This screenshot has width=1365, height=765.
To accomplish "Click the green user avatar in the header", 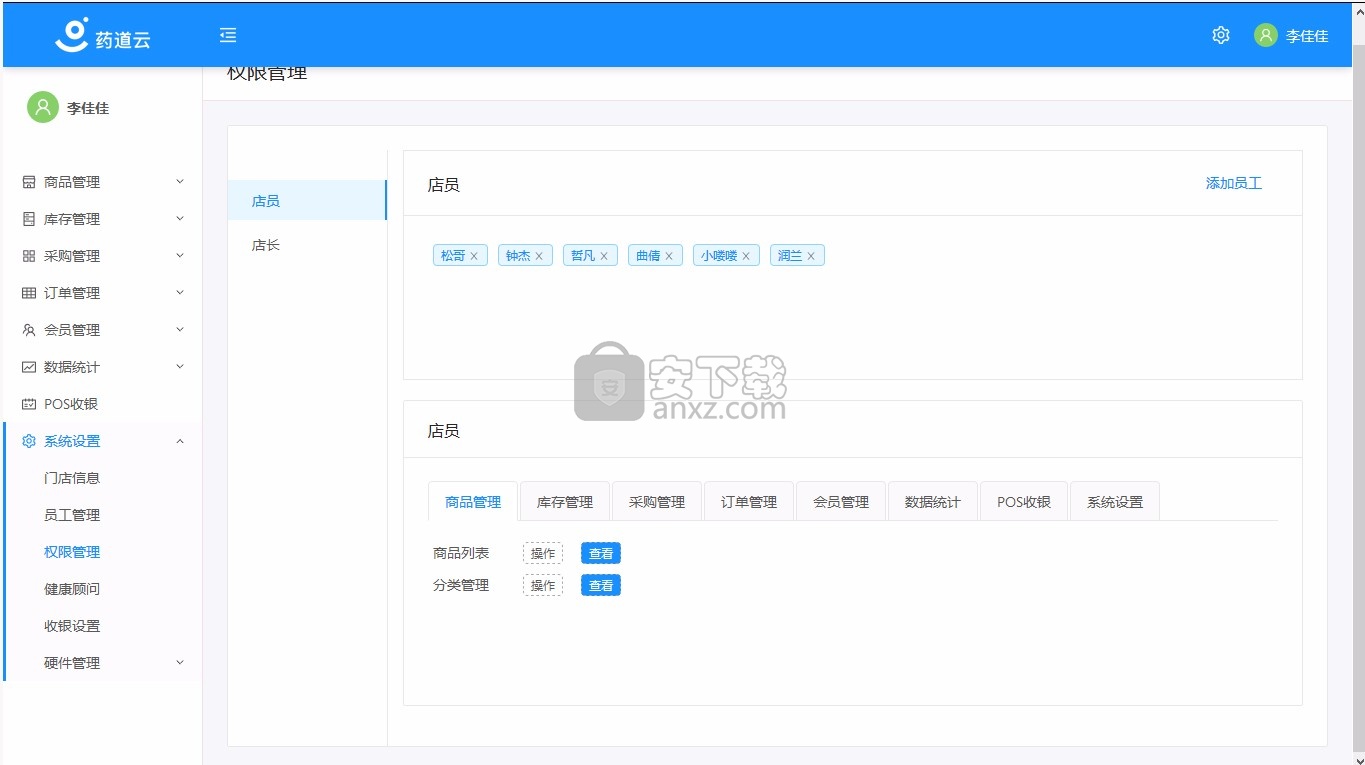I will pos(1266,35).
